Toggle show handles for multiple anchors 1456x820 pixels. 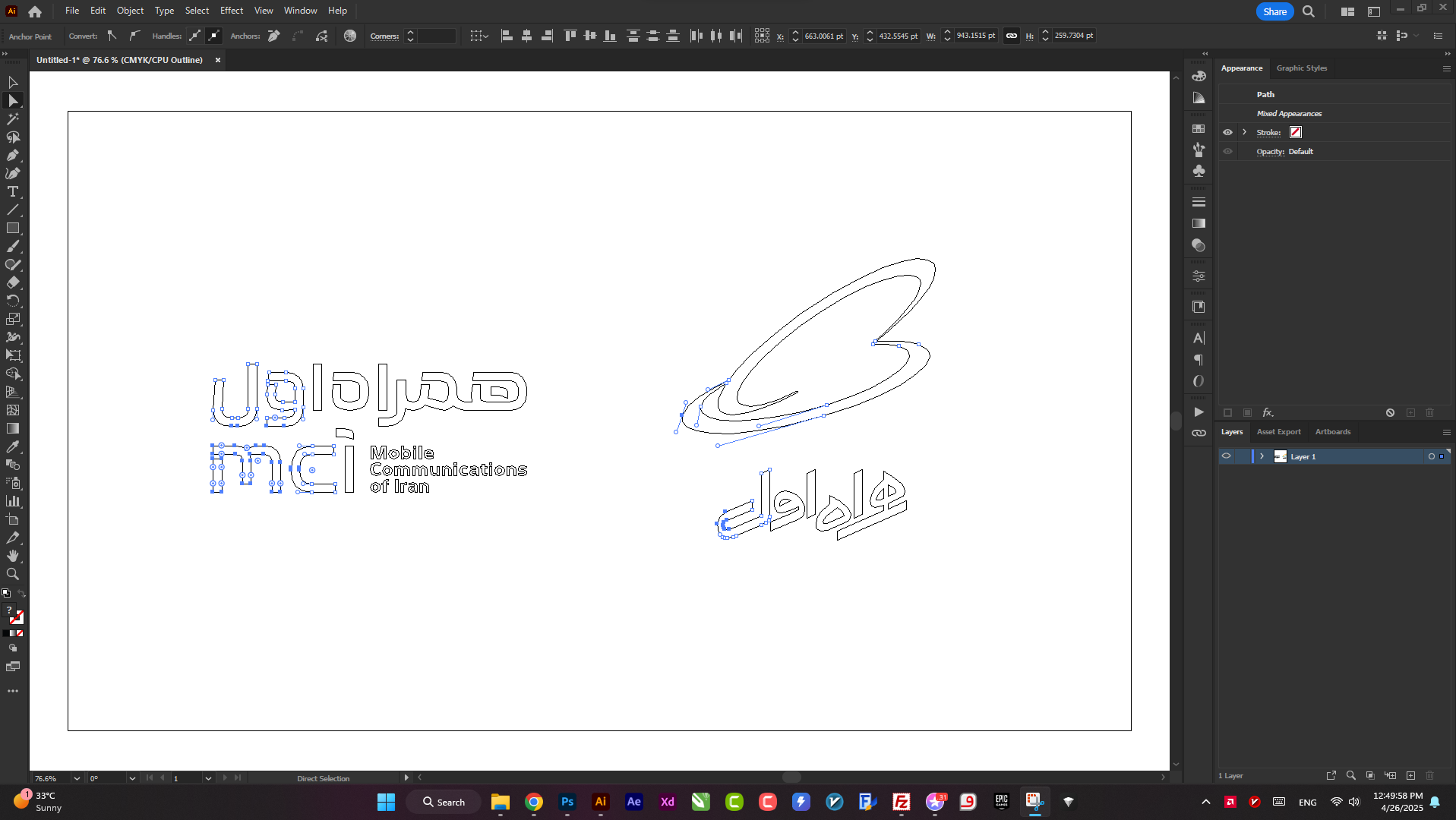point(195,36)
